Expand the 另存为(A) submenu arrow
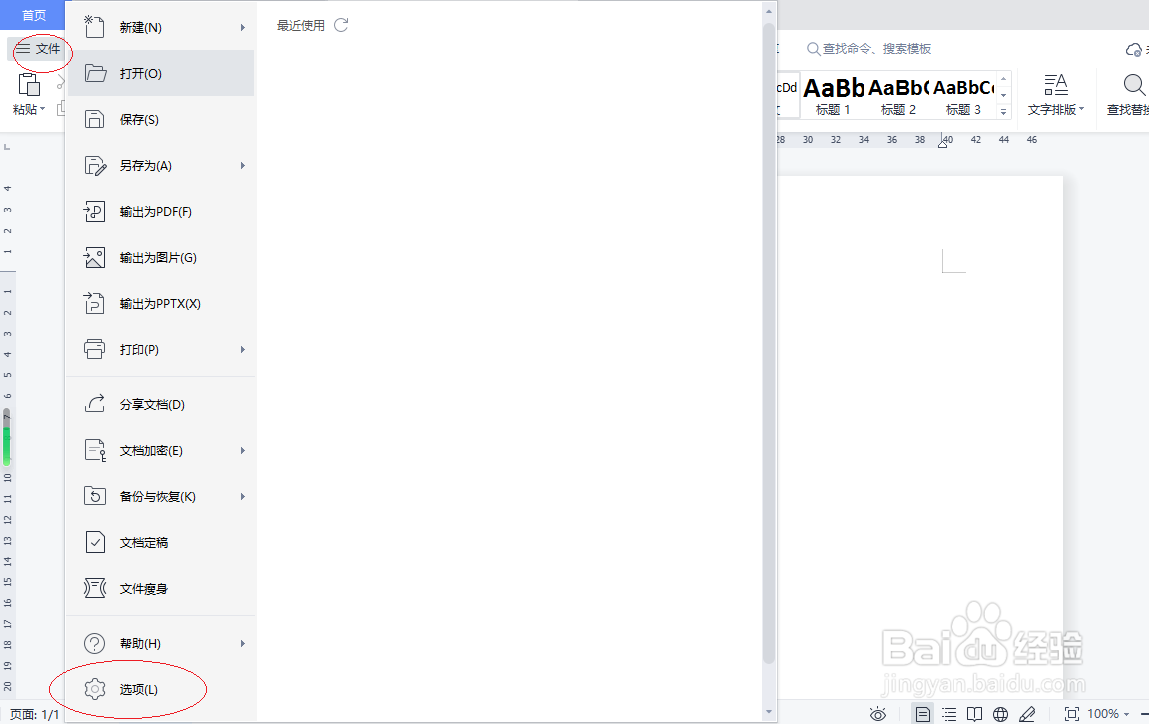Image resolution: width=1149 pixels, height=724 pixels. [x=243, y=166]
